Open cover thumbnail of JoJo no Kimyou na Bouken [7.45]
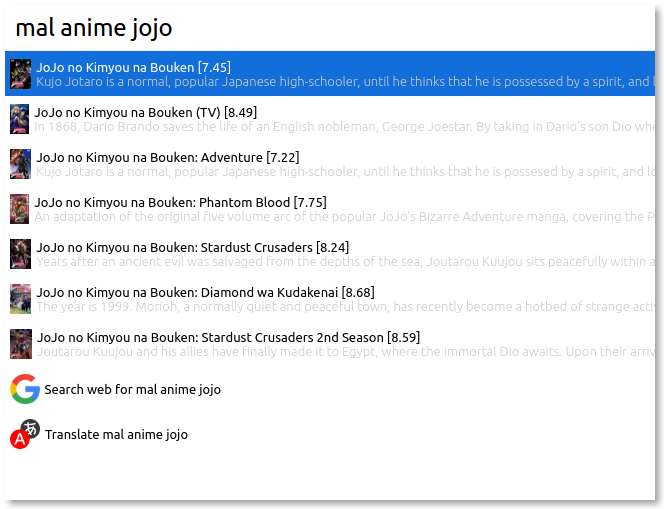 [x=21, y=74]
